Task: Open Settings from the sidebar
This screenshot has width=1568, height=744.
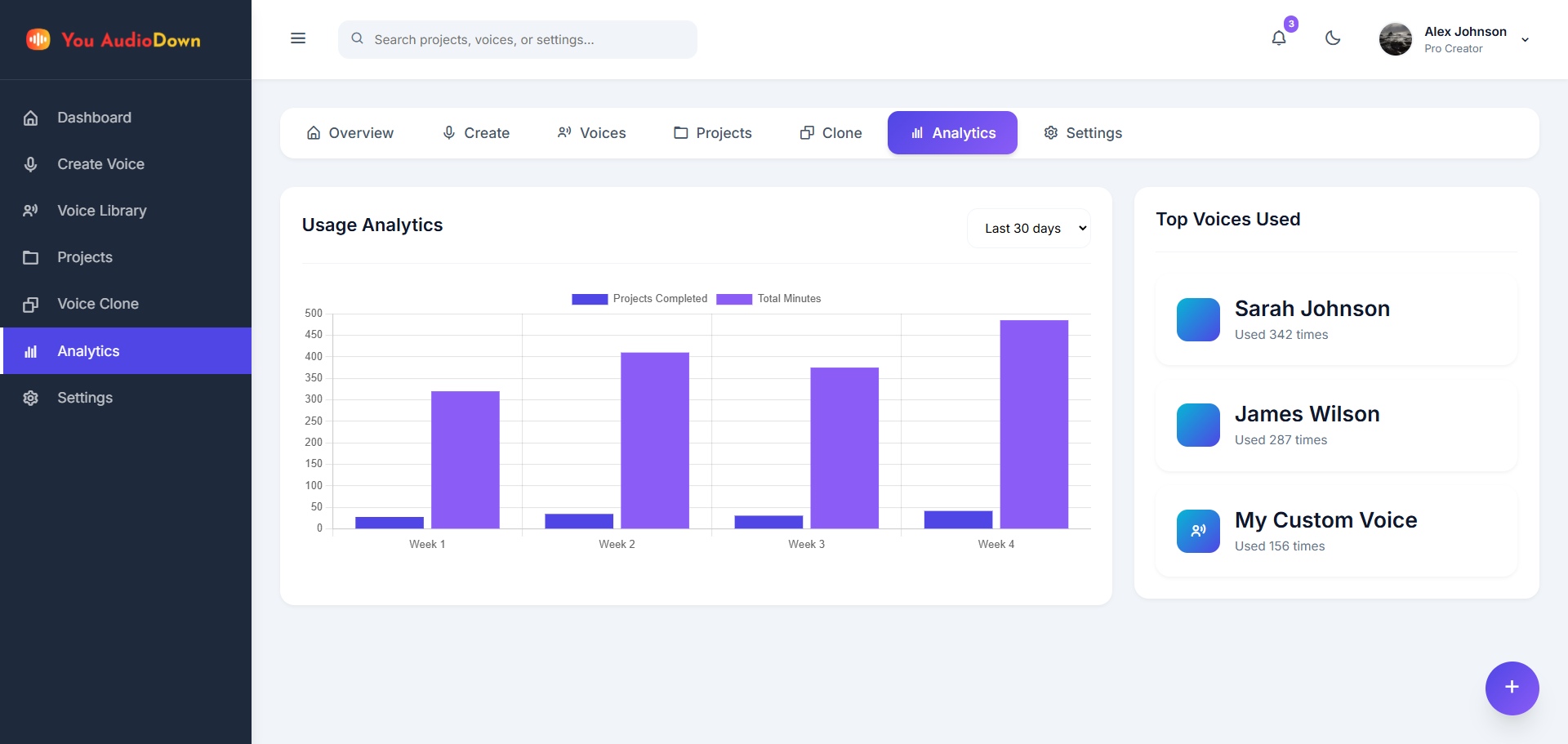Action: tap(126, 398)
